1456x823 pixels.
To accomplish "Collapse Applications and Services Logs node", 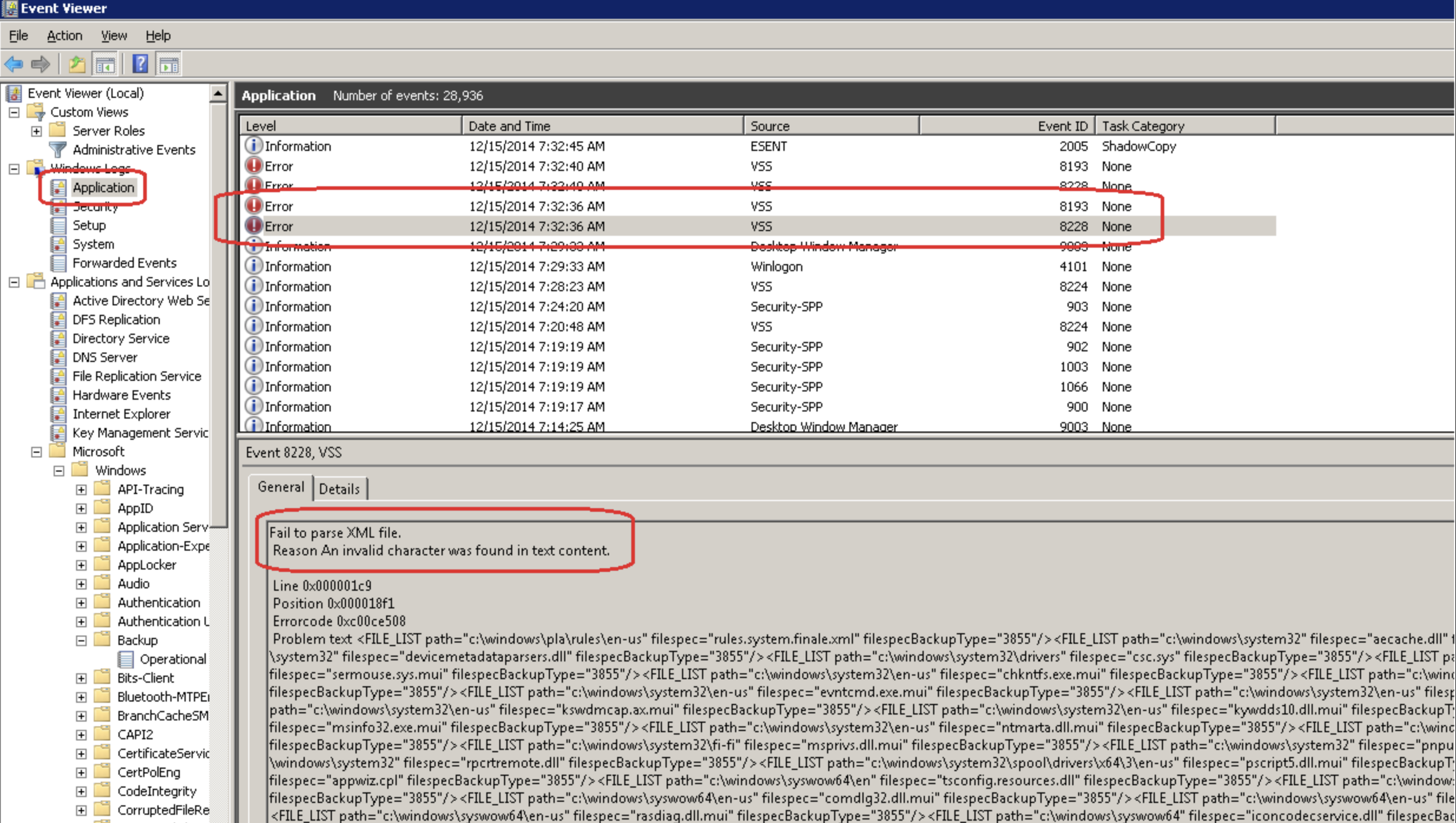I will (x=14, y=282).
